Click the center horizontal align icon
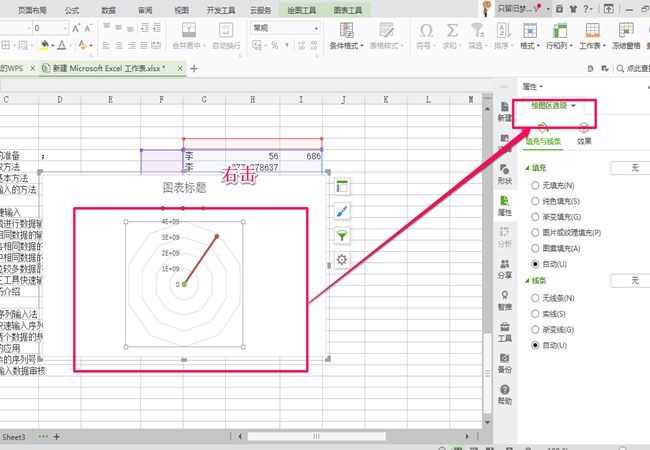The height and width of the screenshot is (450, 650). tap(119, 46)
